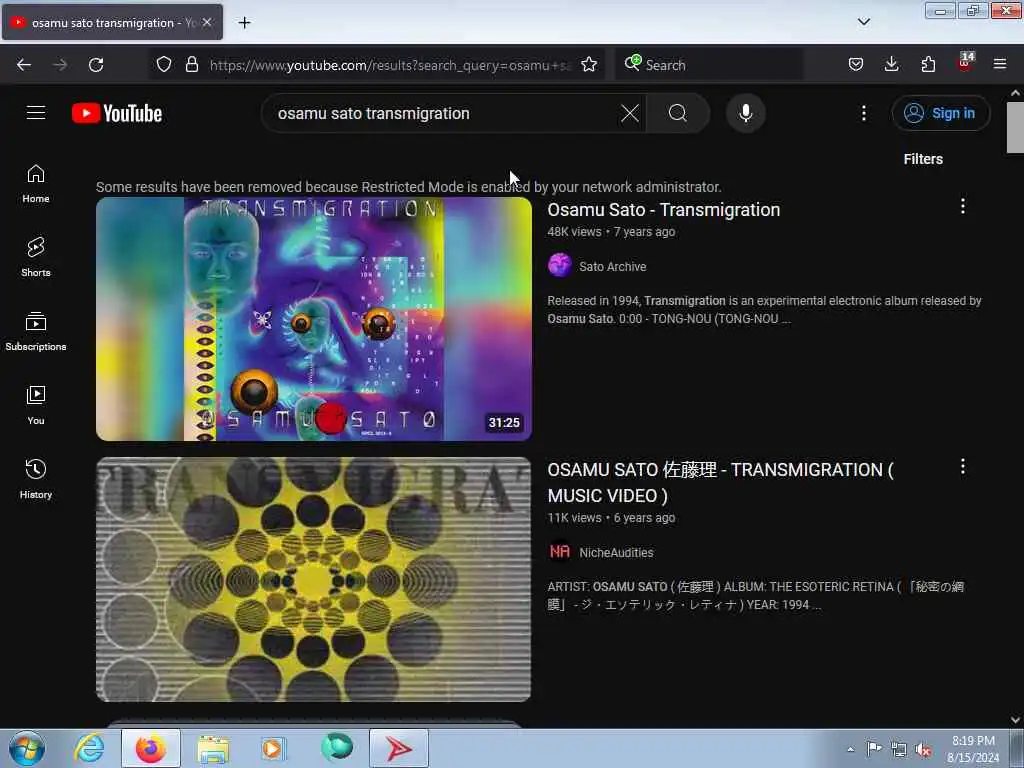The height and width of the screenshot is (768, 1024).
Task: Open the Windows Start button
Action: 27,748
